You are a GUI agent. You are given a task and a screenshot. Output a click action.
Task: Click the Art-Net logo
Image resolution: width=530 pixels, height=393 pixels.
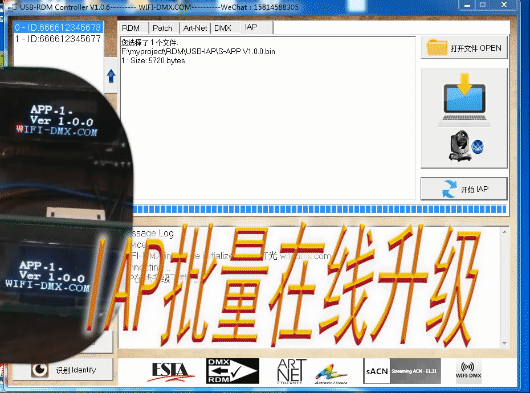[291, 371]
